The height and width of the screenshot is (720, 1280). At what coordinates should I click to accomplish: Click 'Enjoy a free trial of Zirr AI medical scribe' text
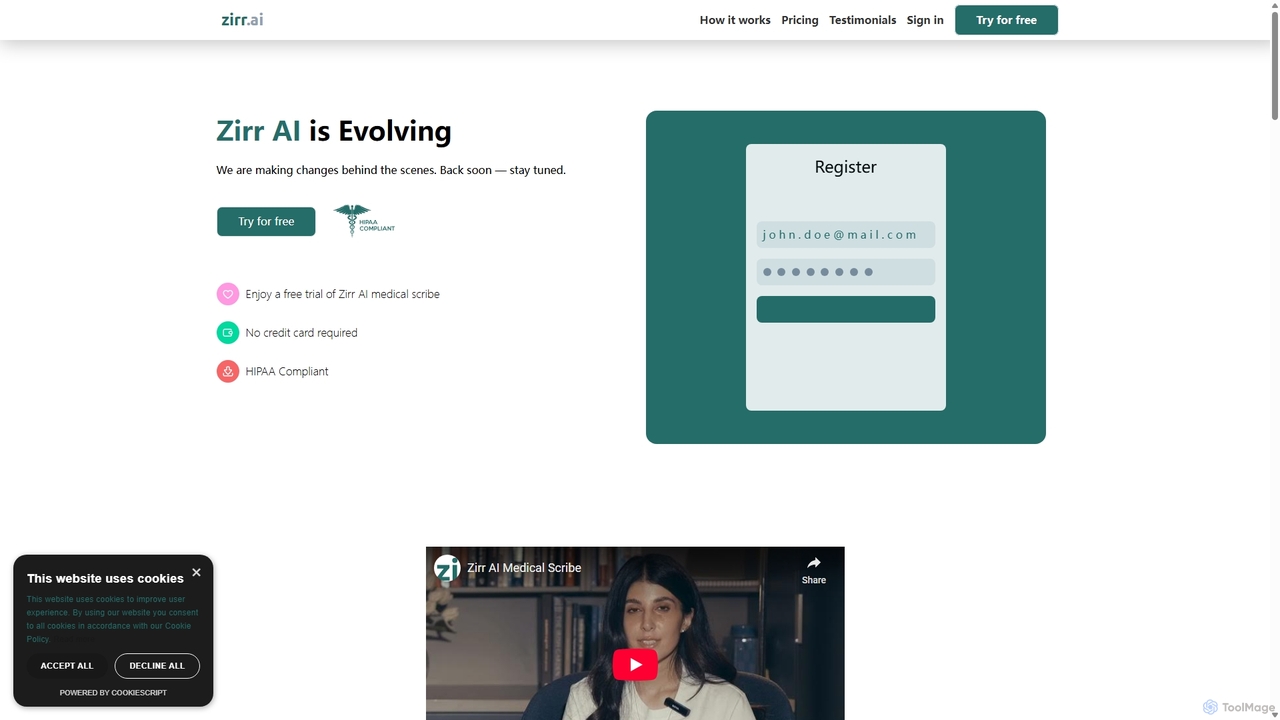point(342,294)
